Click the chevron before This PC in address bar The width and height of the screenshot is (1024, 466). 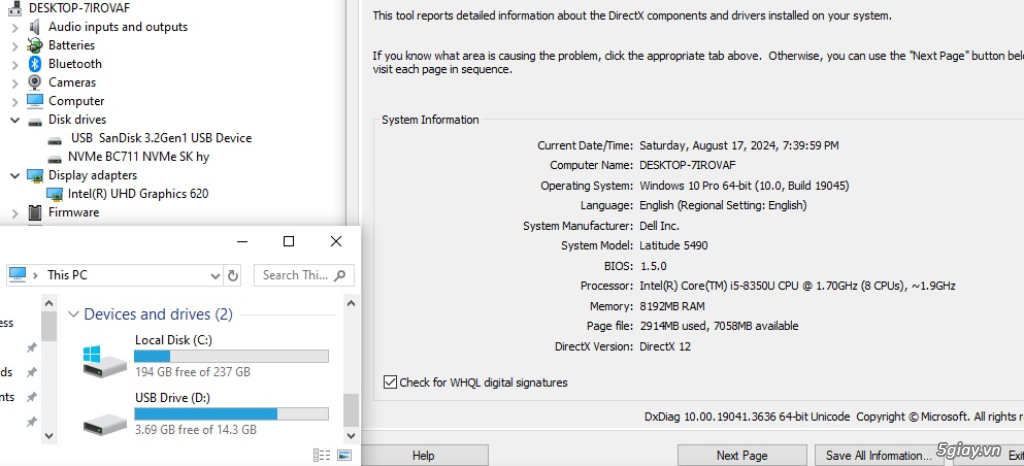[35, 275]
